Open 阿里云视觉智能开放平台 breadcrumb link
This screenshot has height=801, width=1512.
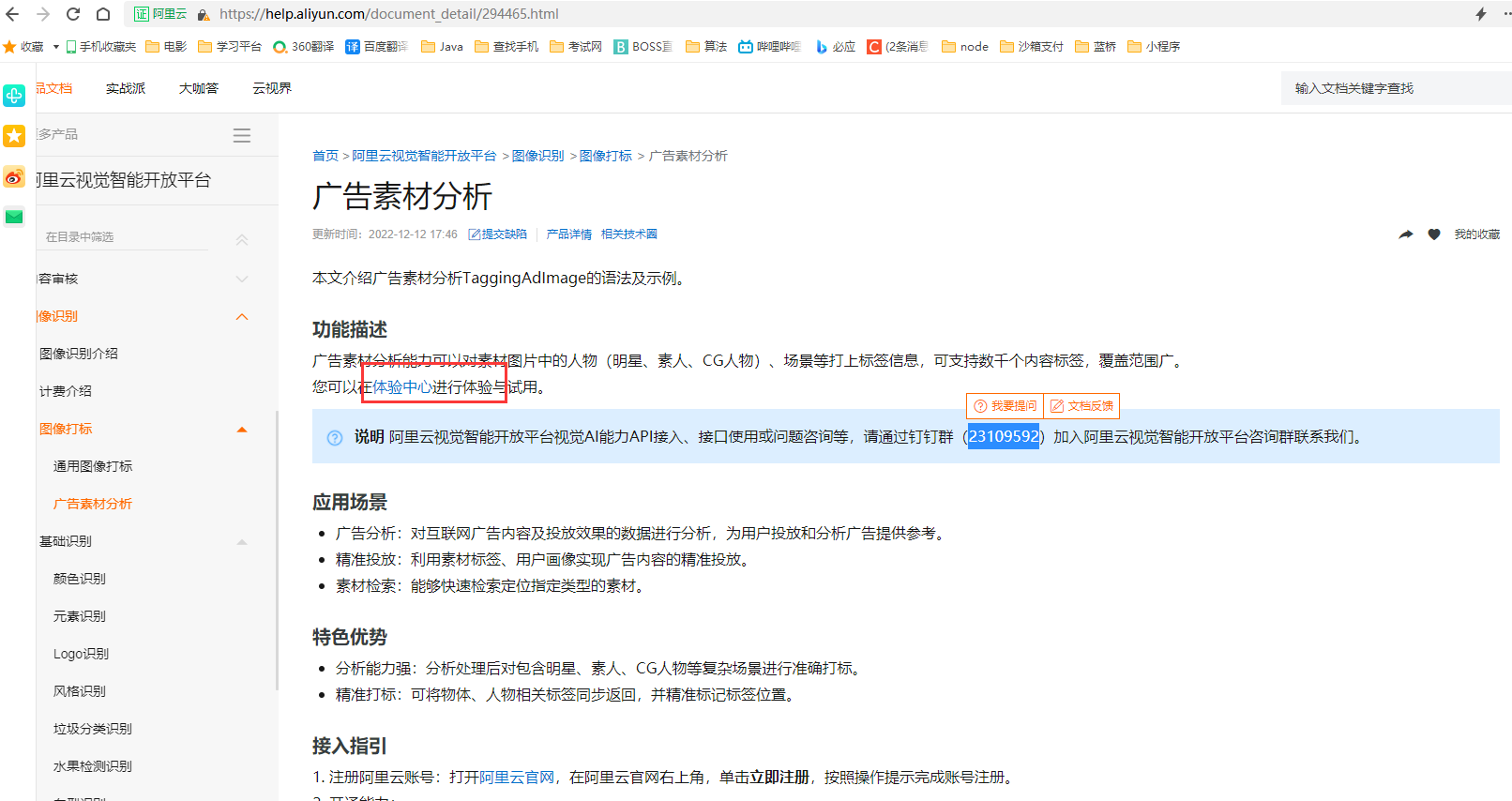(424, 156)
